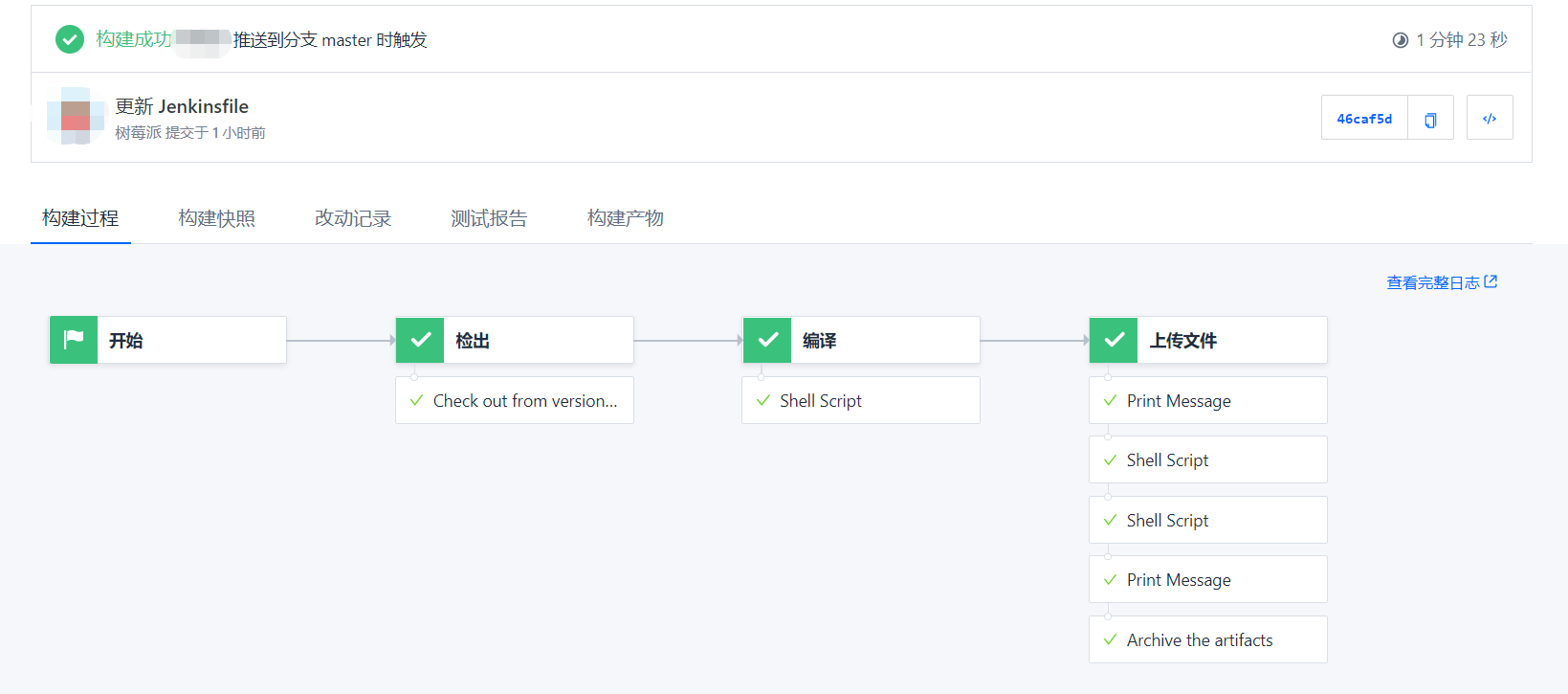Click the committer avatar thumbnail

pos(76,117)
